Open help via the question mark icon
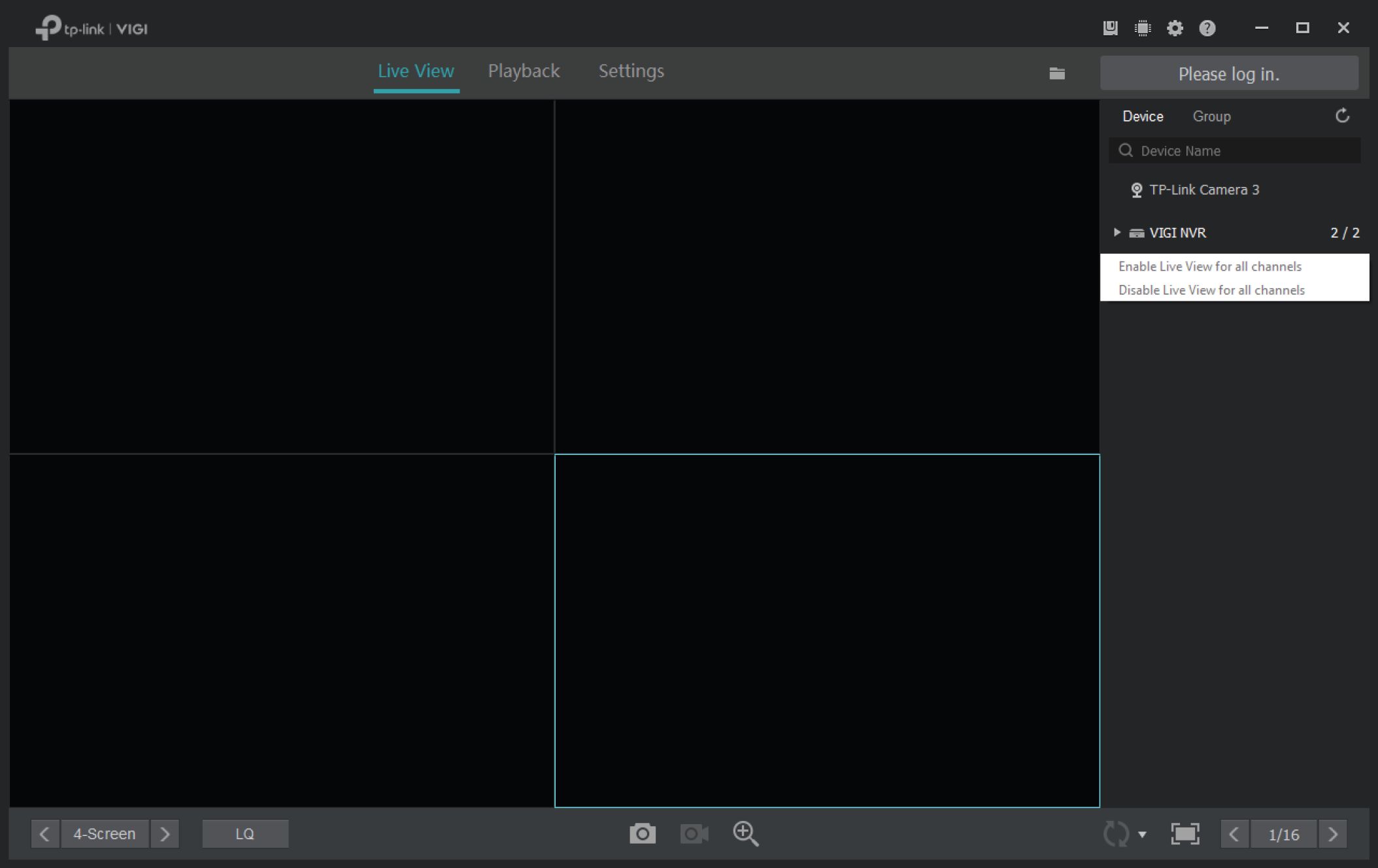 coord(1207,28)
